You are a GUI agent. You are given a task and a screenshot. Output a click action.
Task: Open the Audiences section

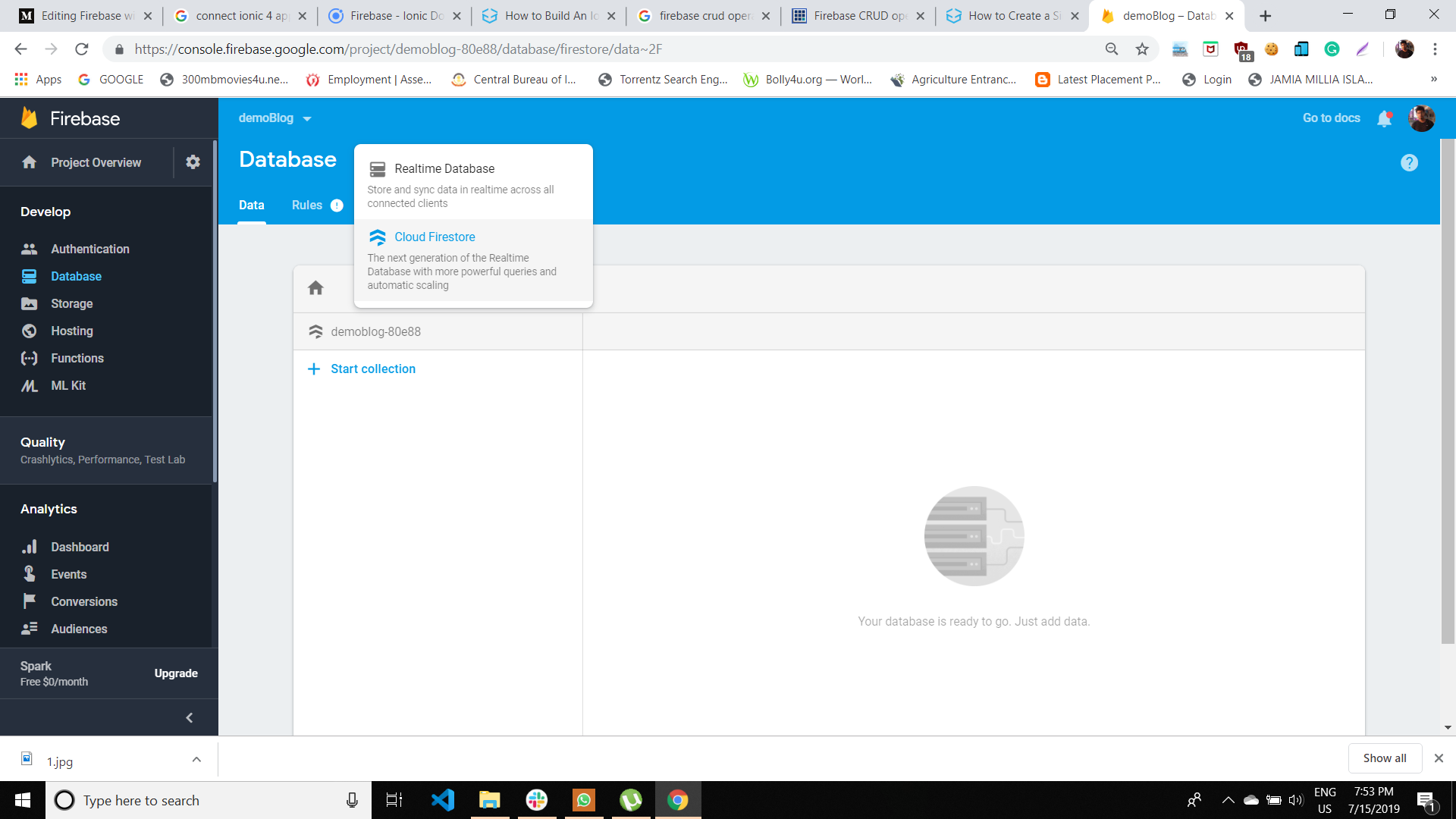pyautogui.click(x=78, y=629)
